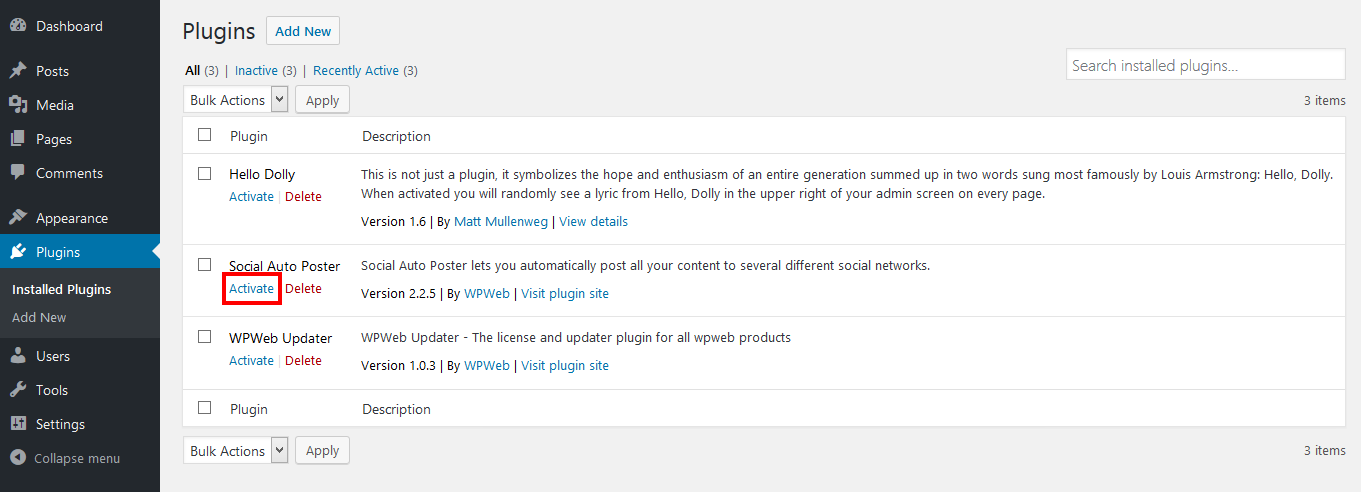Check the Hello Dolly plugin checkbox
This screenshot has width=1361, height=492.
[205, 173]
